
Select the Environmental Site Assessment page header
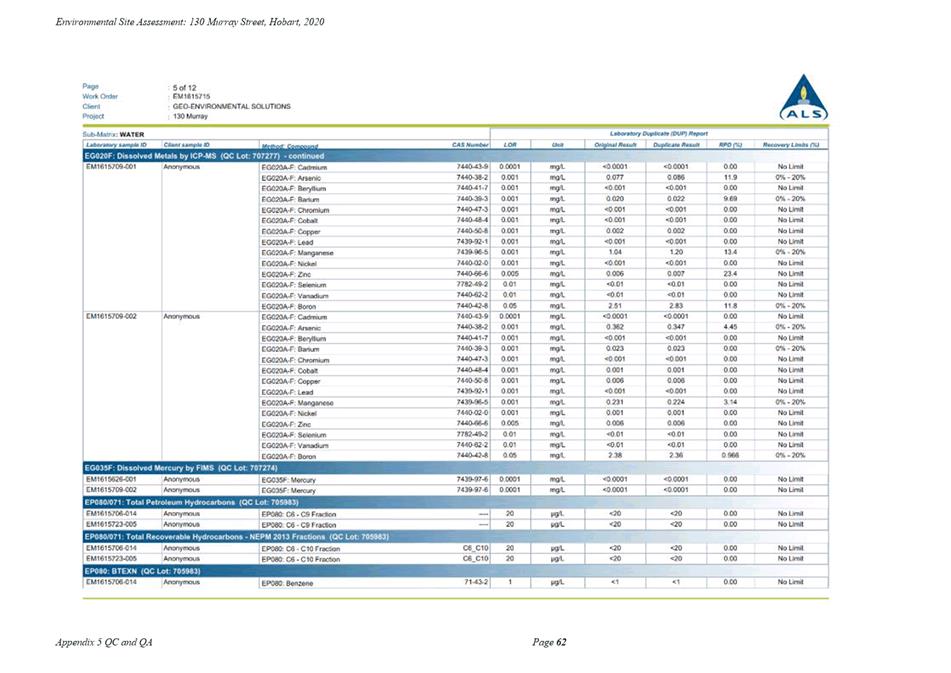[190, 22]
